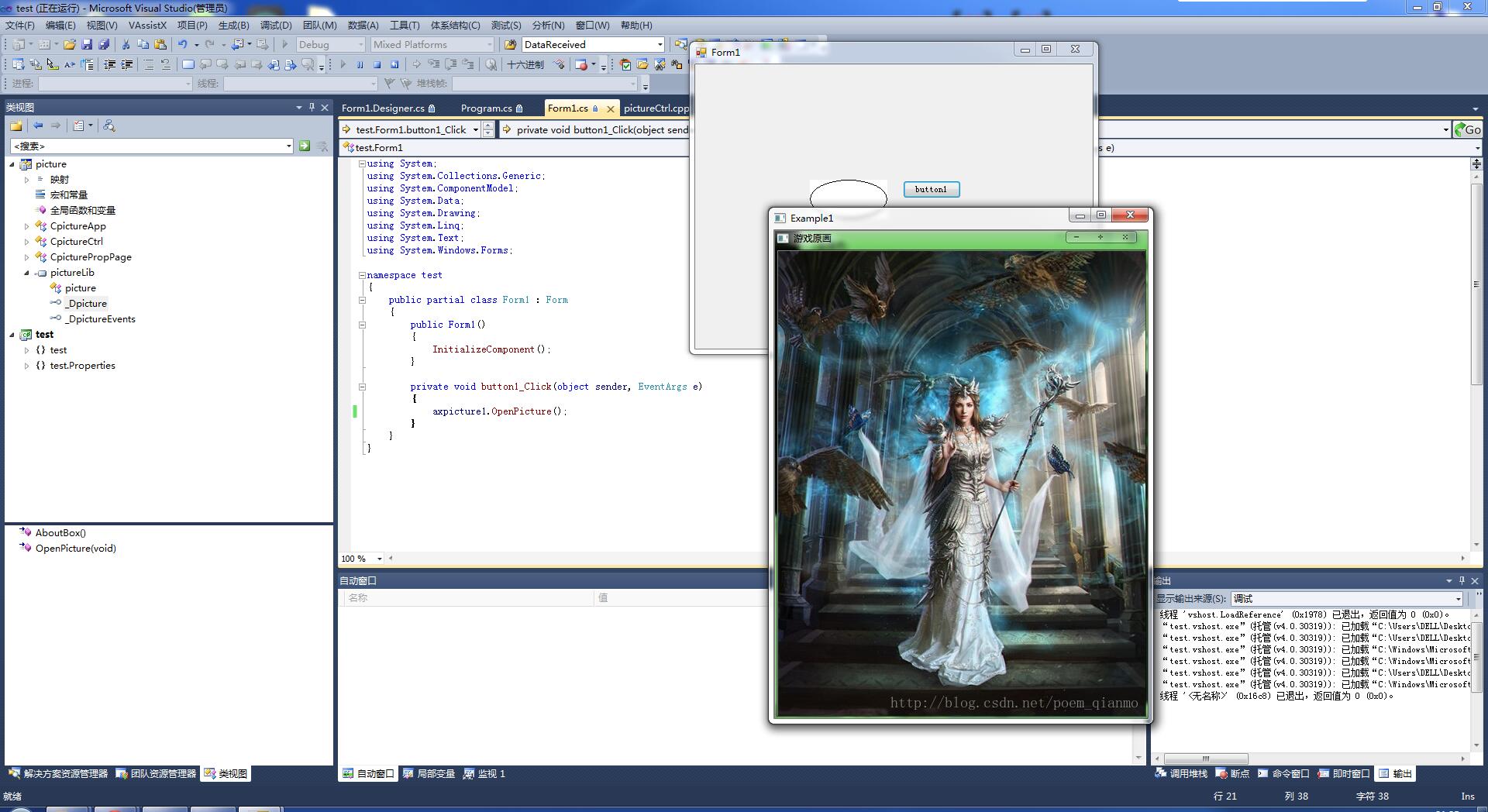1488x812 pixels.
Task: Switch to the Program.cs tab
Action: coord(491,108)
